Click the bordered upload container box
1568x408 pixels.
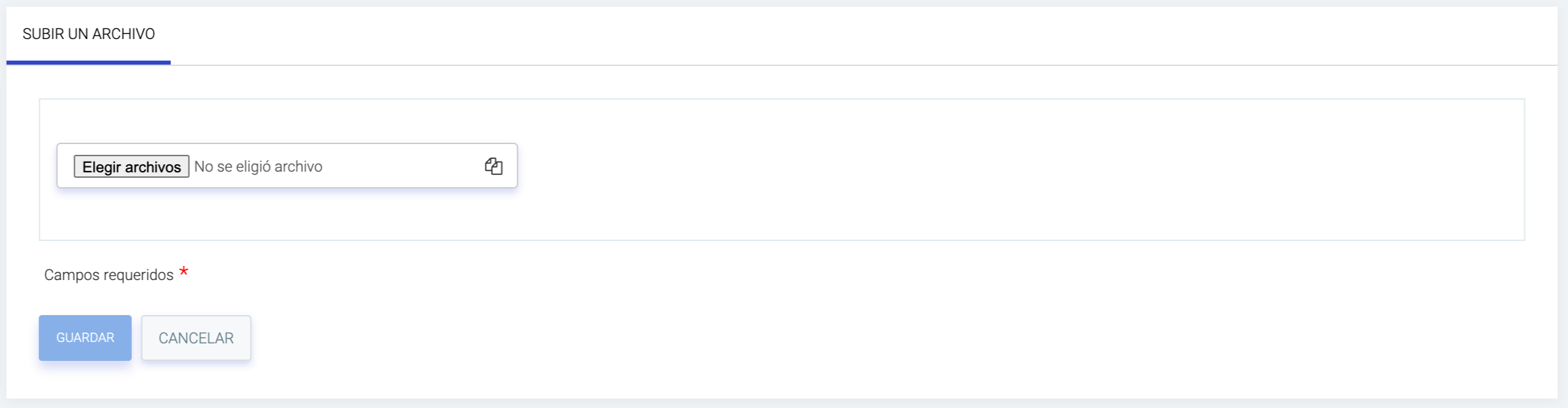(782, 170)
